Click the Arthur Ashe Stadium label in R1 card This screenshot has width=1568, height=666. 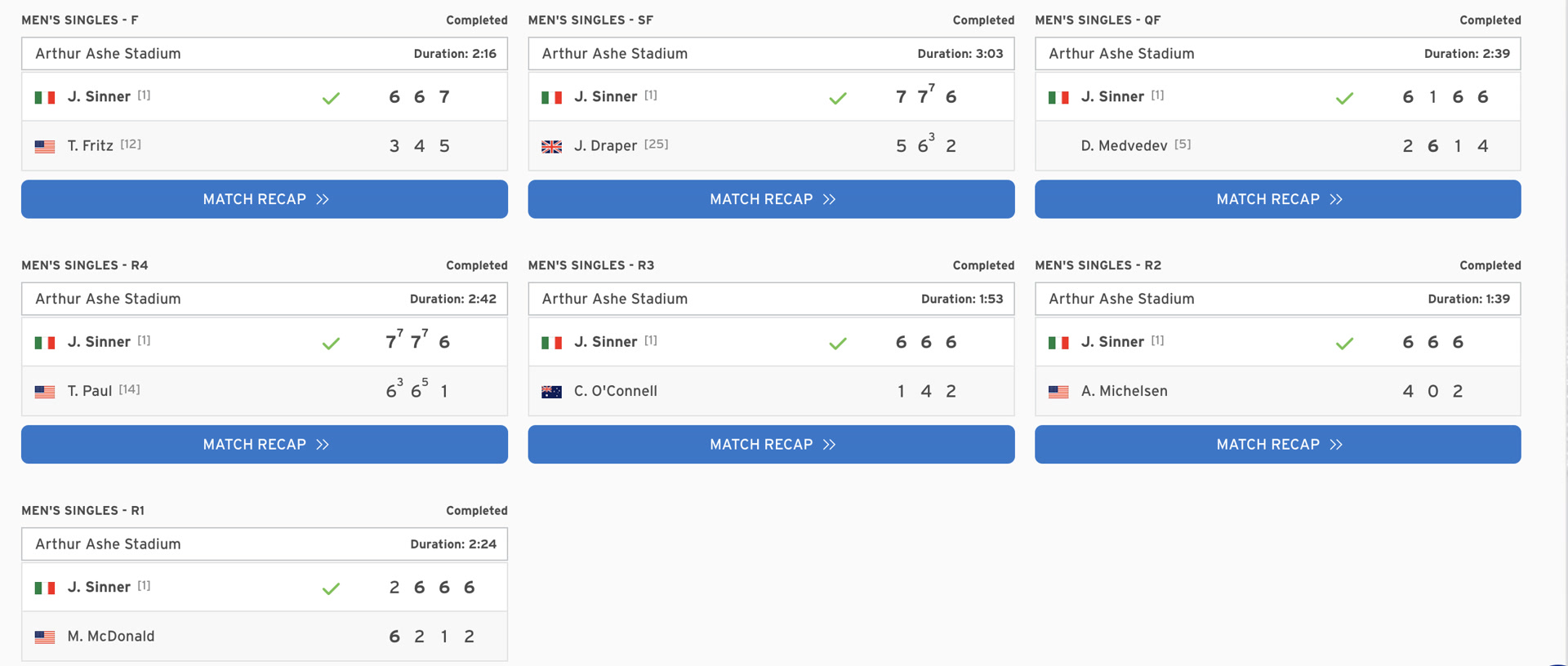(x=108, y=544)
